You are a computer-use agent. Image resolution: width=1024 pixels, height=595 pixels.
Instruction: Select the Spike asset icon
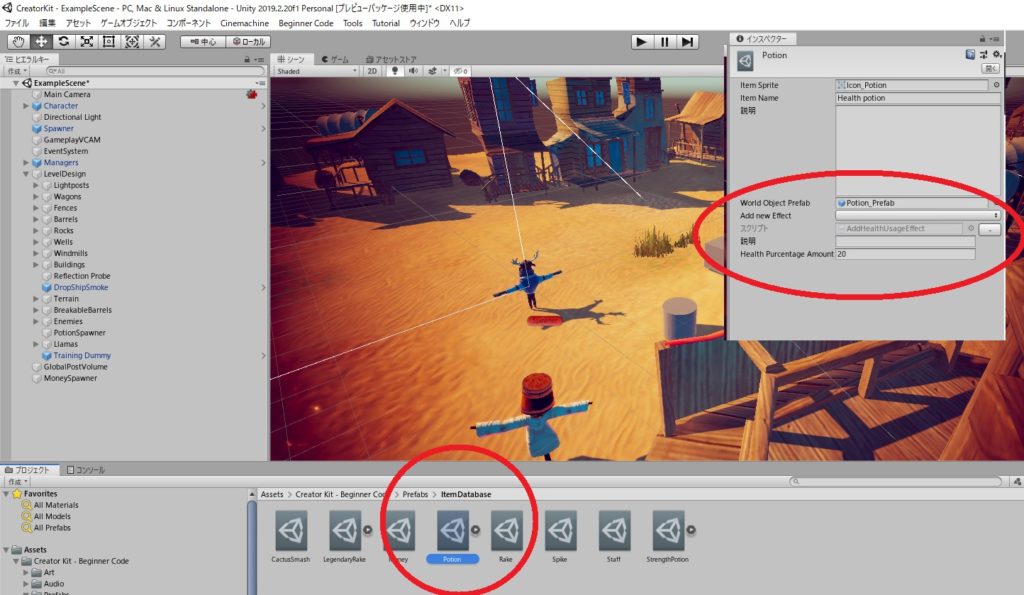point(560,530)
